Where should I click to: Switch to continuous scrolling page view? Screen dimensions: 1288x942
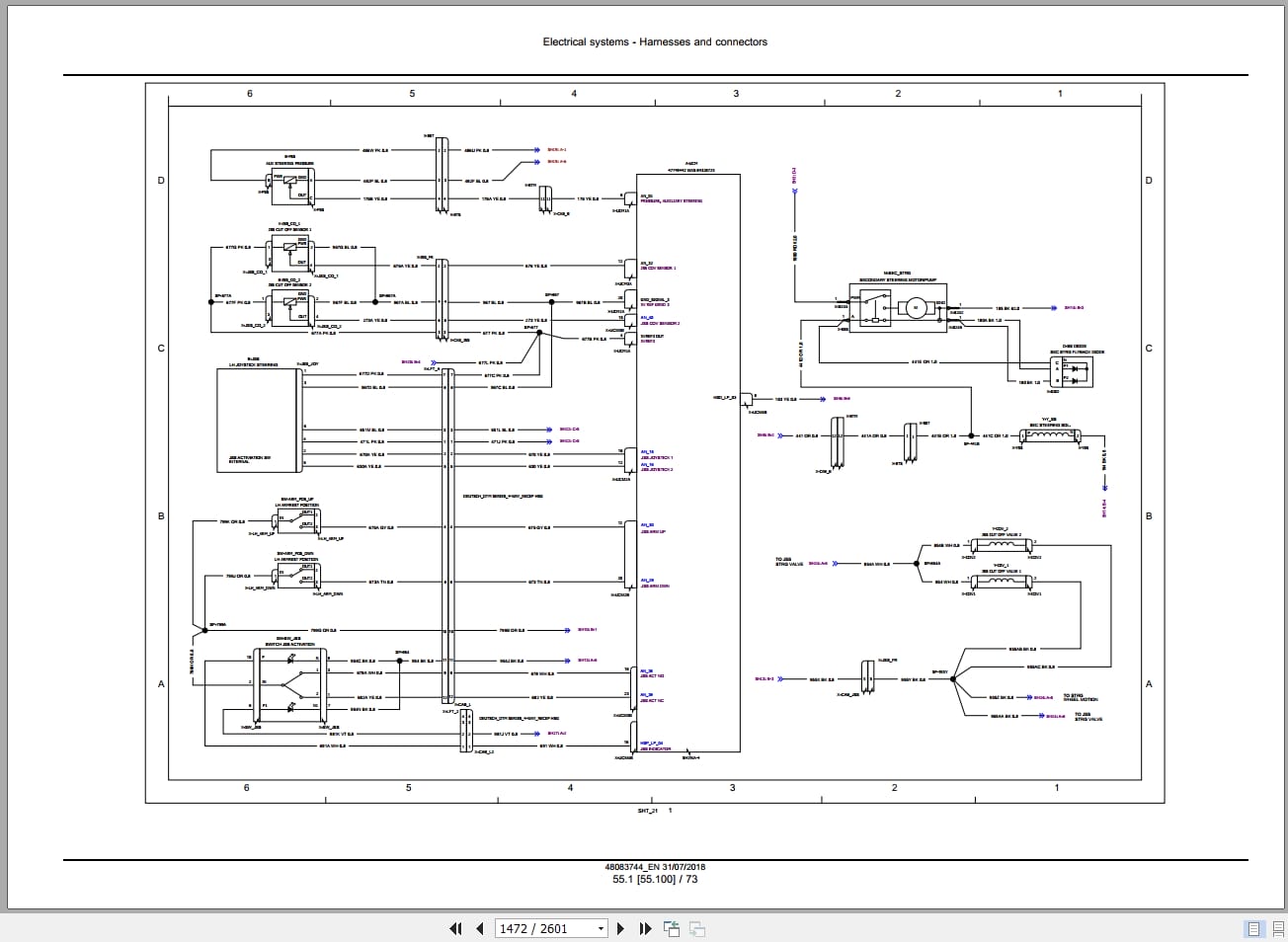[x=1277, y=928]
